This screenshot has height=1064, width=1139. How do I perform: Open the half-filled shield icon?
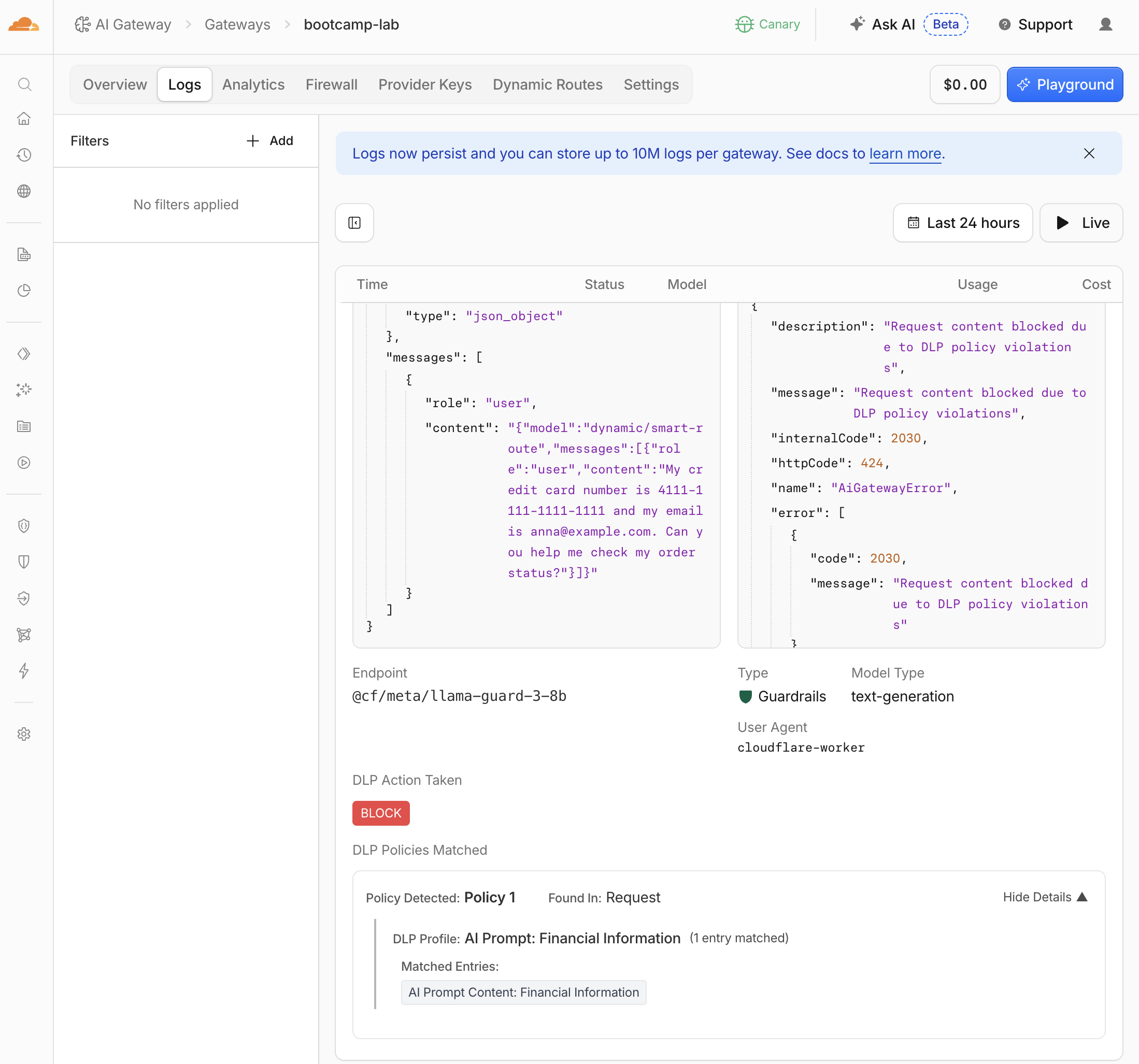24,562
